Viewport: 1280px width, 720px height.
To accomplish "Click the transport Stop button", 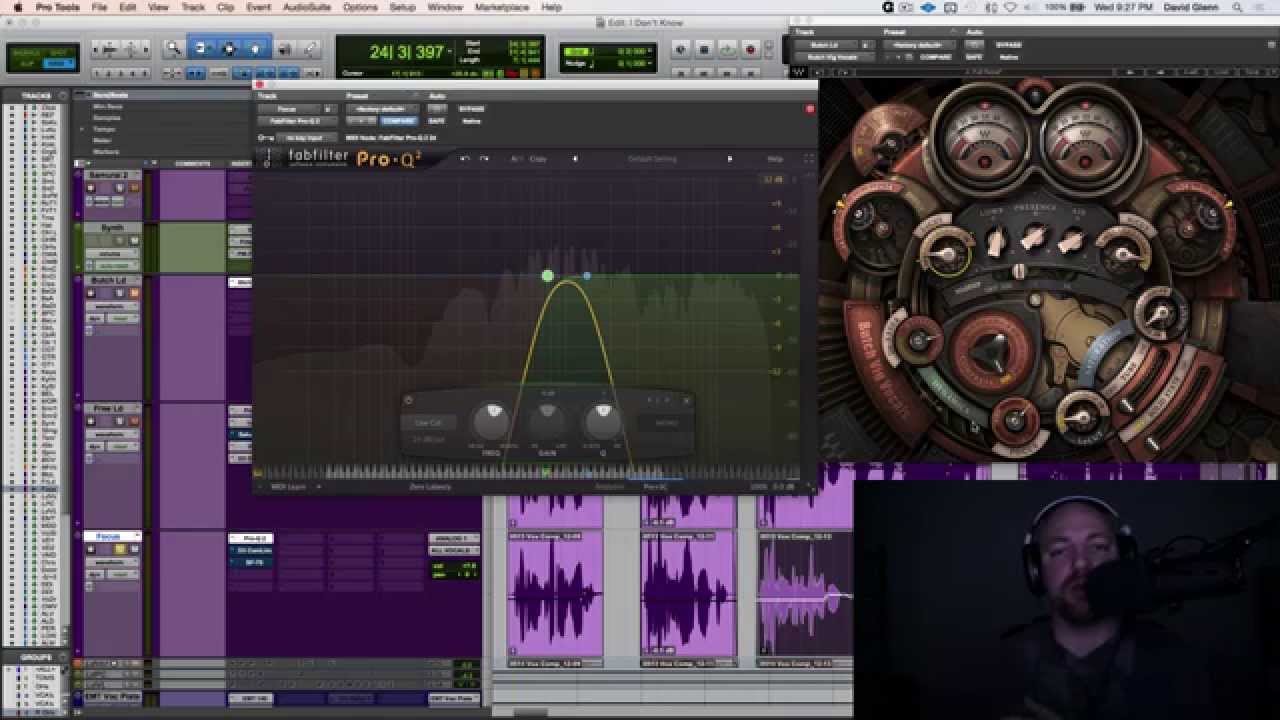I will (x=704, y=49).
